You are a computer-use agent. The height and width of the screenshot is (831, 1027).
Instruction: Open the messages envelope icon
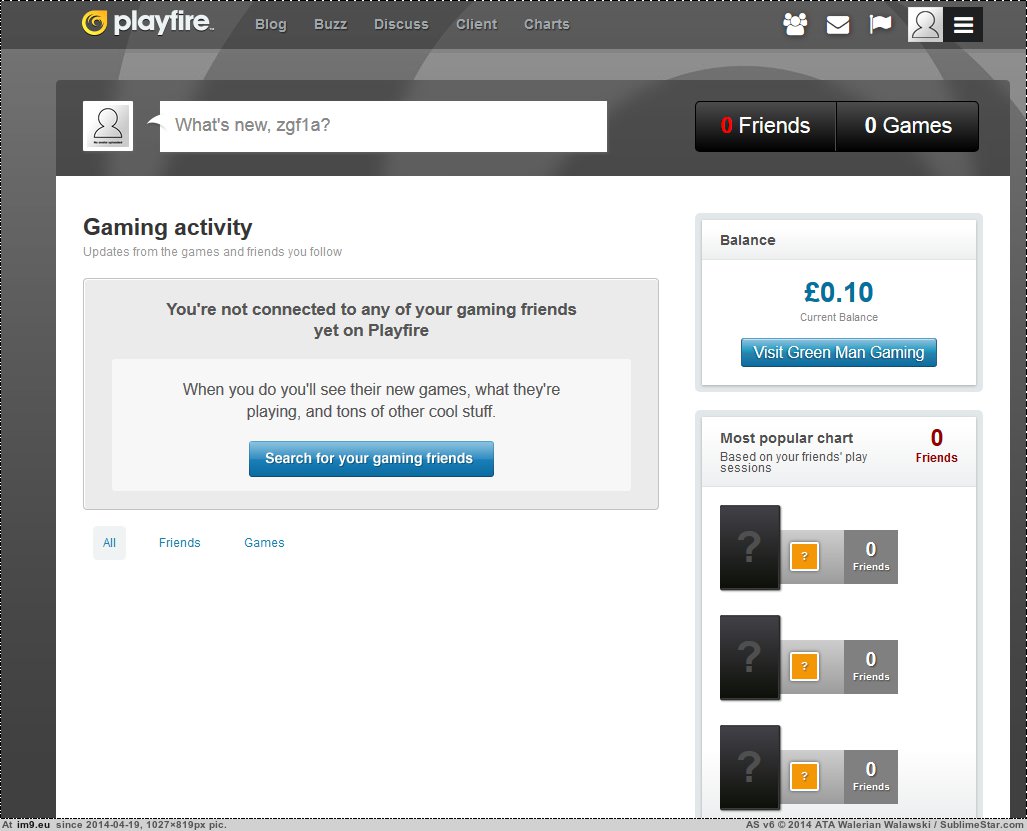pos(838,25)
